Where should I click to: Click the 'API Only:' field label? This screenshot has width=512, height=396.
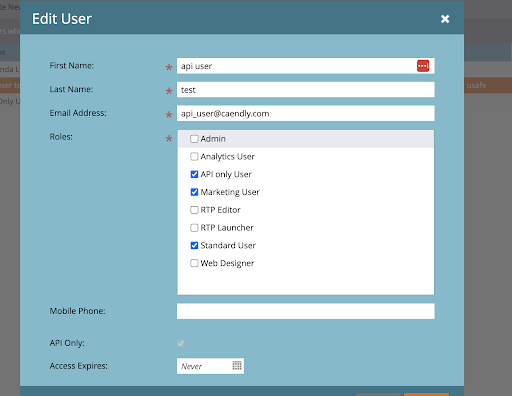pos(67,343)
